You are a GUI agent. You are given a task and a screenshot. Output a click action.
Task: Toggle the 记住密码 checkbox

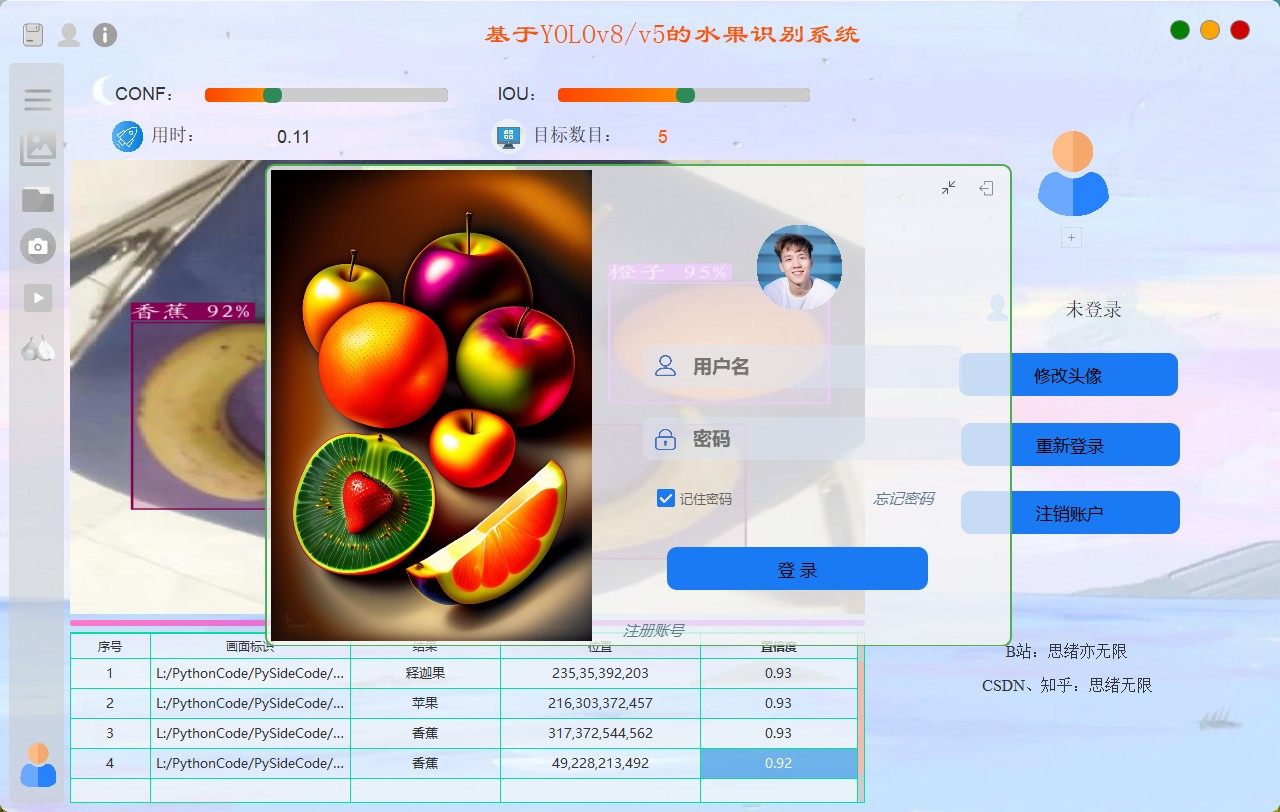(666, 498)
